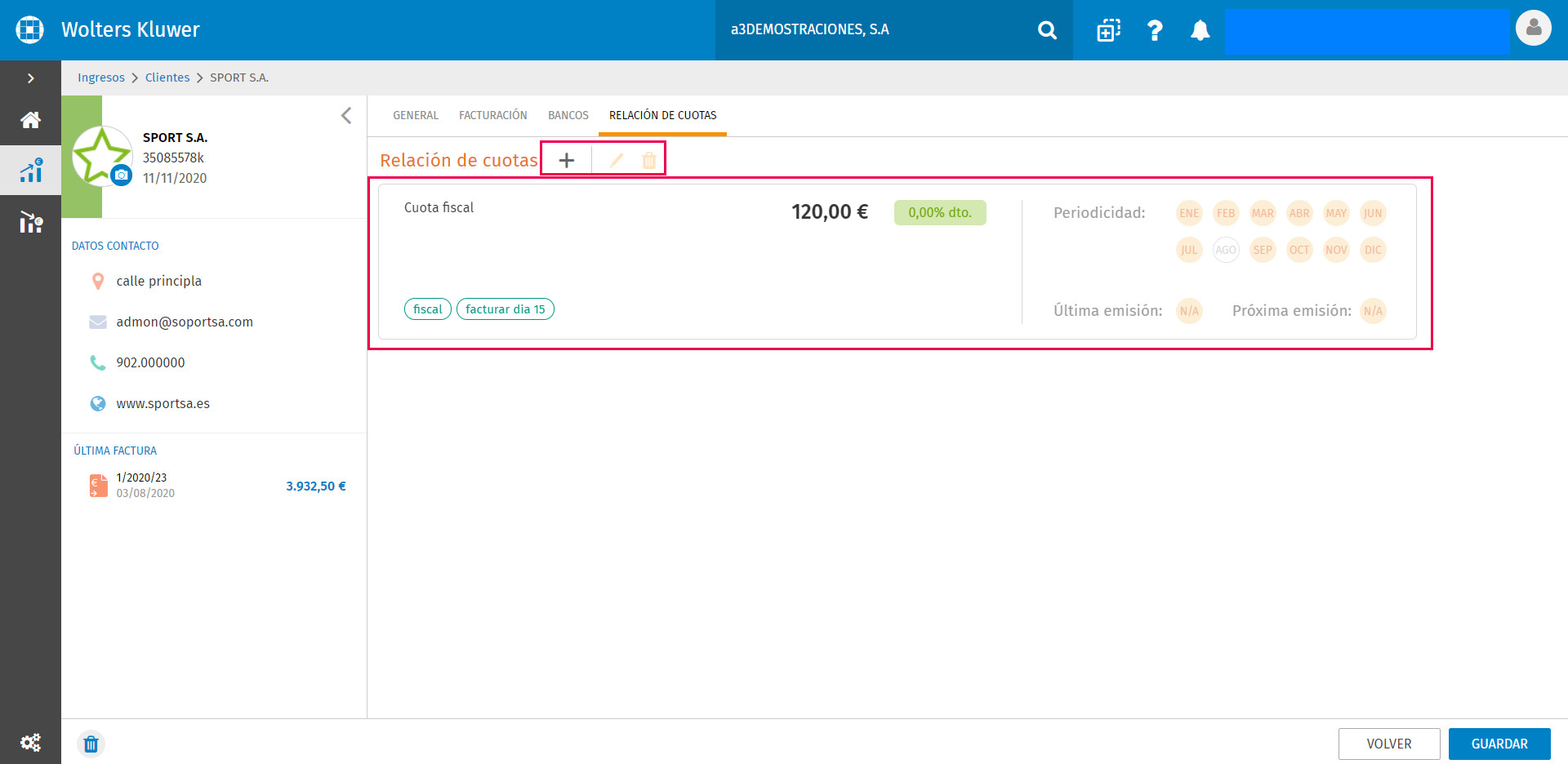Click the phone icon next to 902.000000

98,362
